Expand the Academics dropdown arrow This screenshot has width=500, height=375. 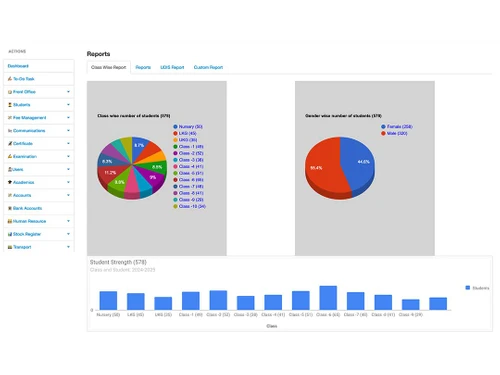click(x=68, y=182)
